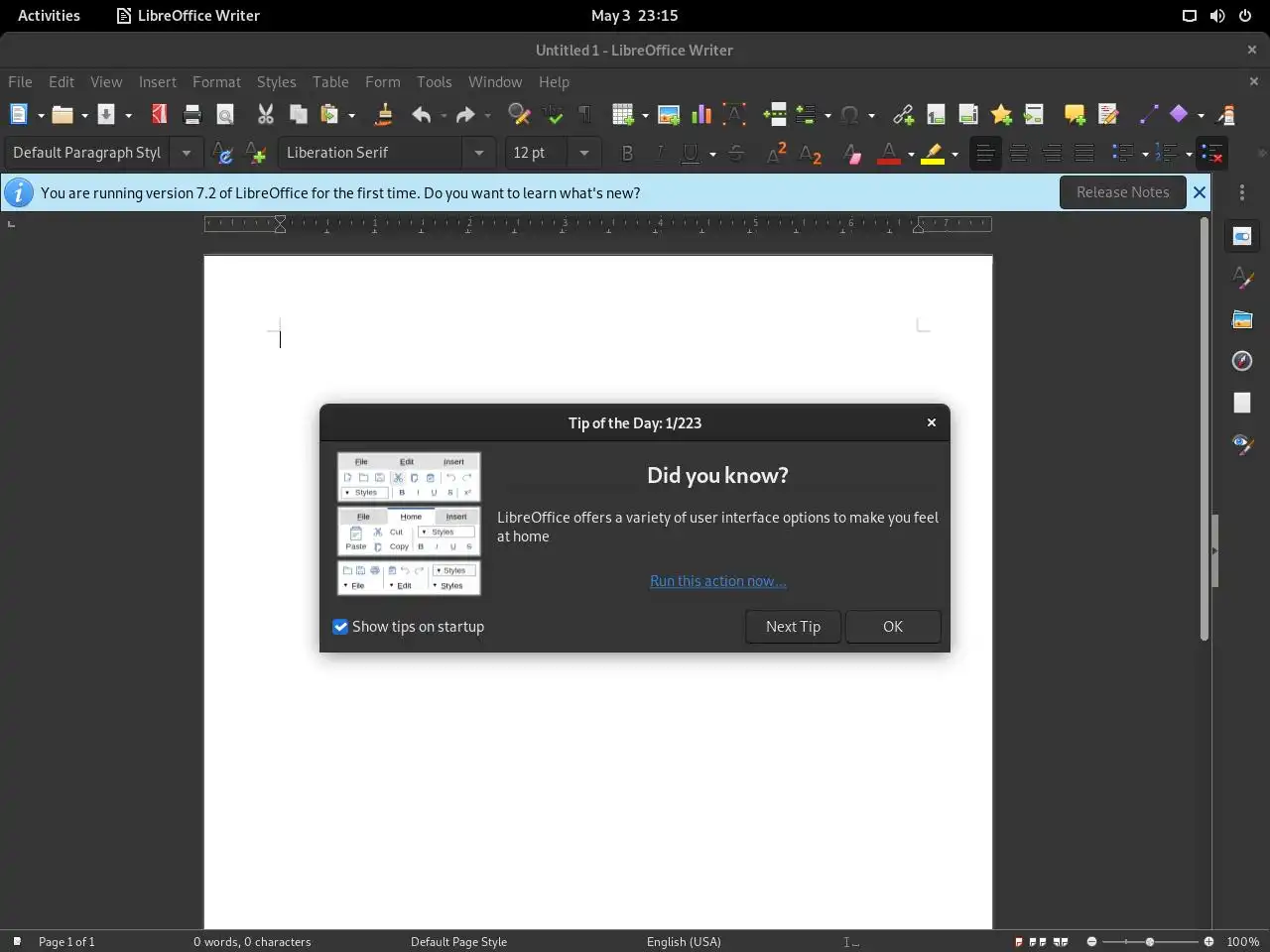The height and width of the screenshot is (952, 1270).
Task: Click Clone Formatting brush icon
Action: tap(383, 115)
